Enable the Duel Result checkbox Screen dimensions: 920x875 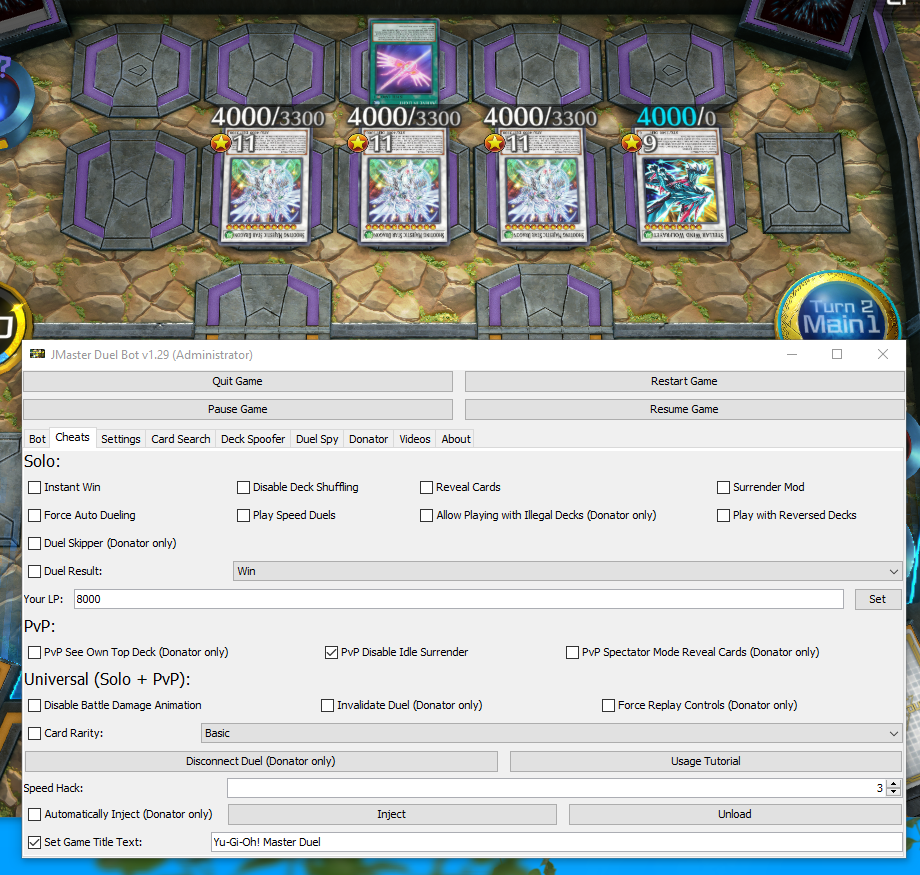(x=35, y=571)
